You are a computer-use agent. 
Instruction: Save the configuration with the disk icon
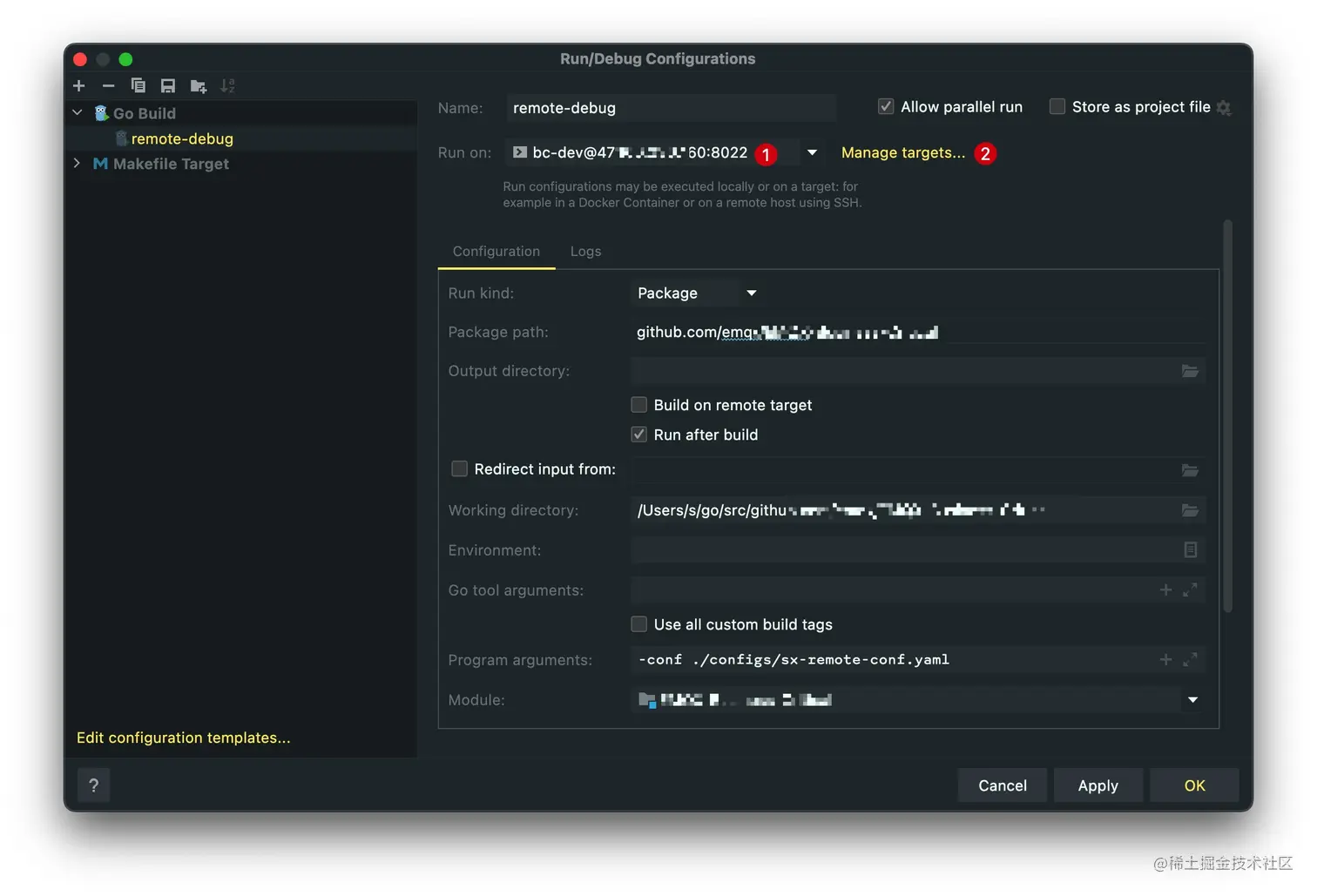pyautogui.click(x=168, y=85)
